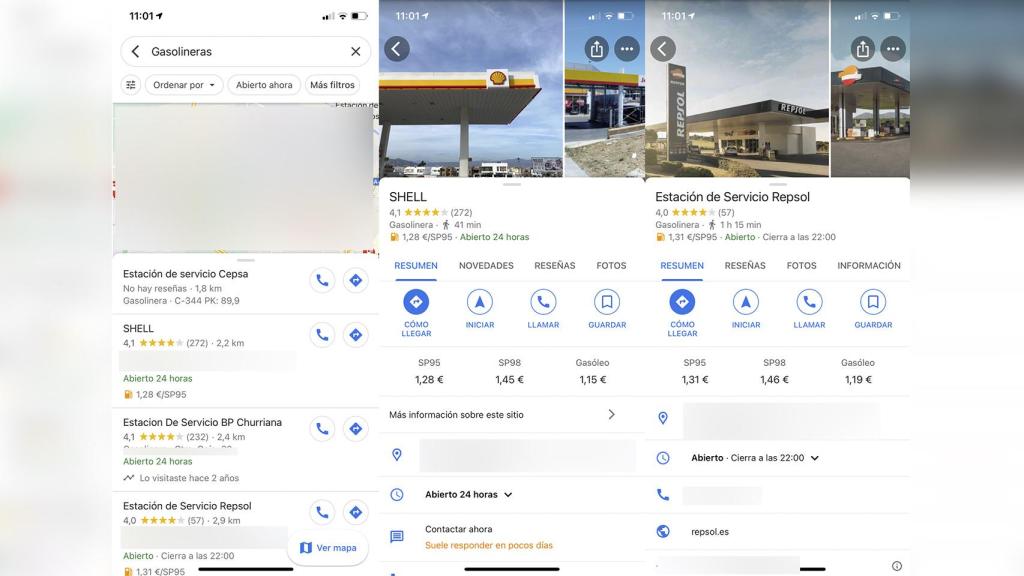
Task: Open the repsol.es website link
Action: coord(710,532)
